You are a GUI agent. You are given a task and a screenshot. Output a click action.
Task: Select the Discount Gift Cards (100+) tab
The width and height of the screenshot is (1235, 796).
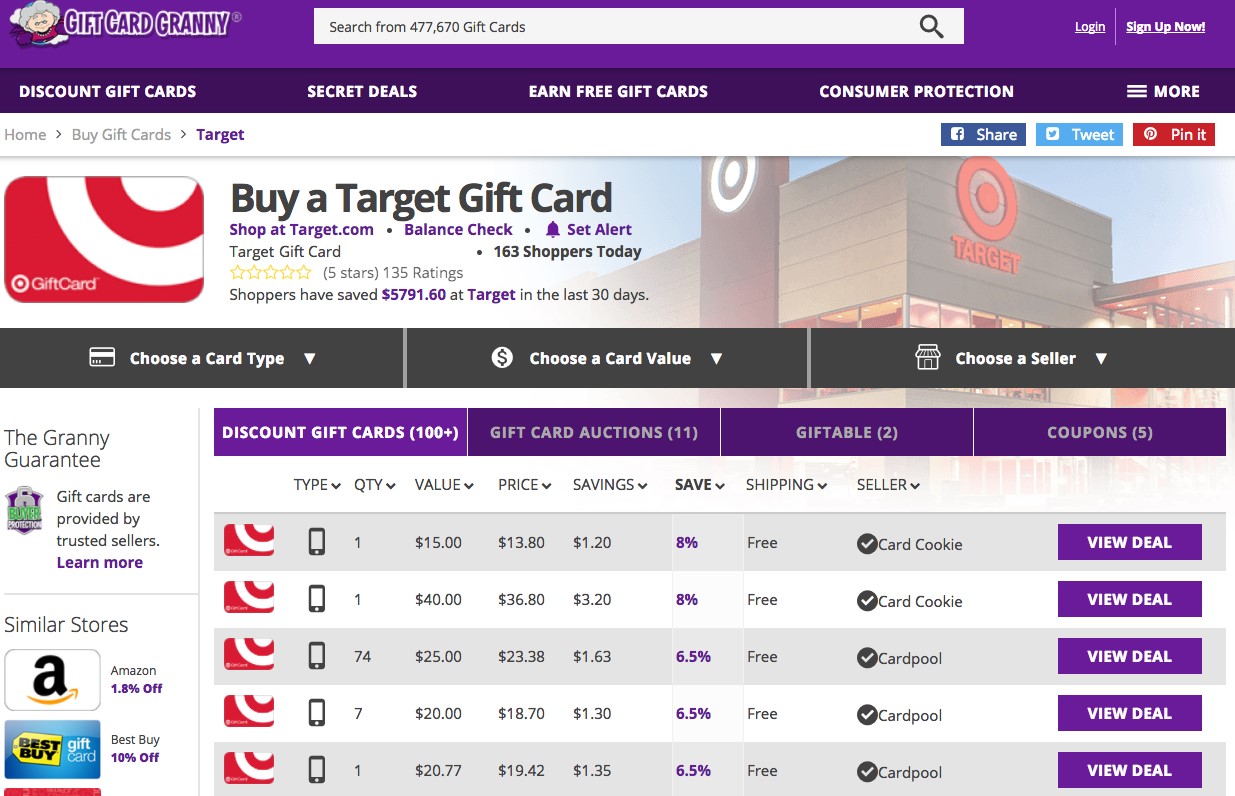(x=340, y=432)
